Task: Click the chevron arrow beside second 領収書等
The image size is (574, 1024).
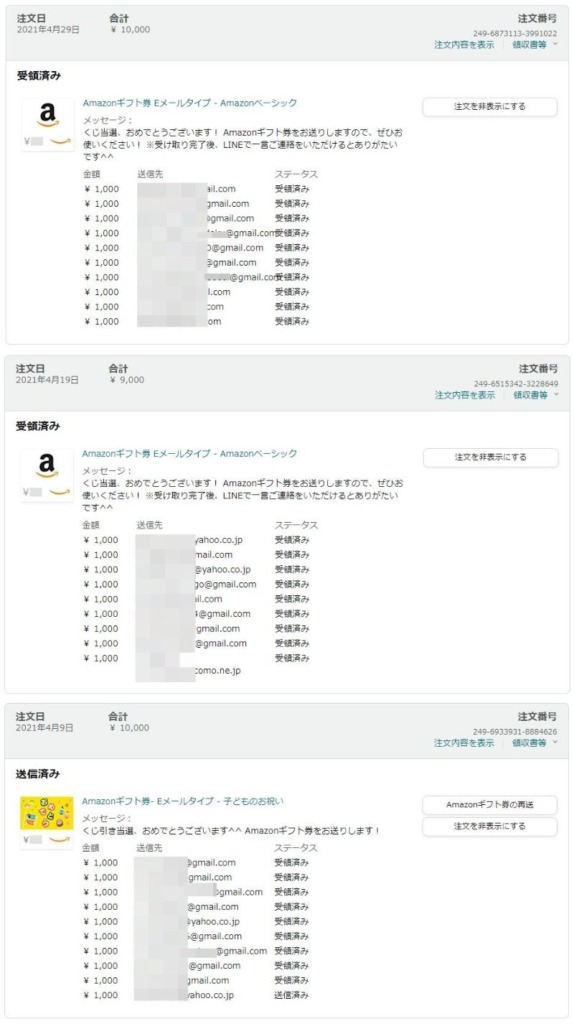Action: (x=556, y=394)
